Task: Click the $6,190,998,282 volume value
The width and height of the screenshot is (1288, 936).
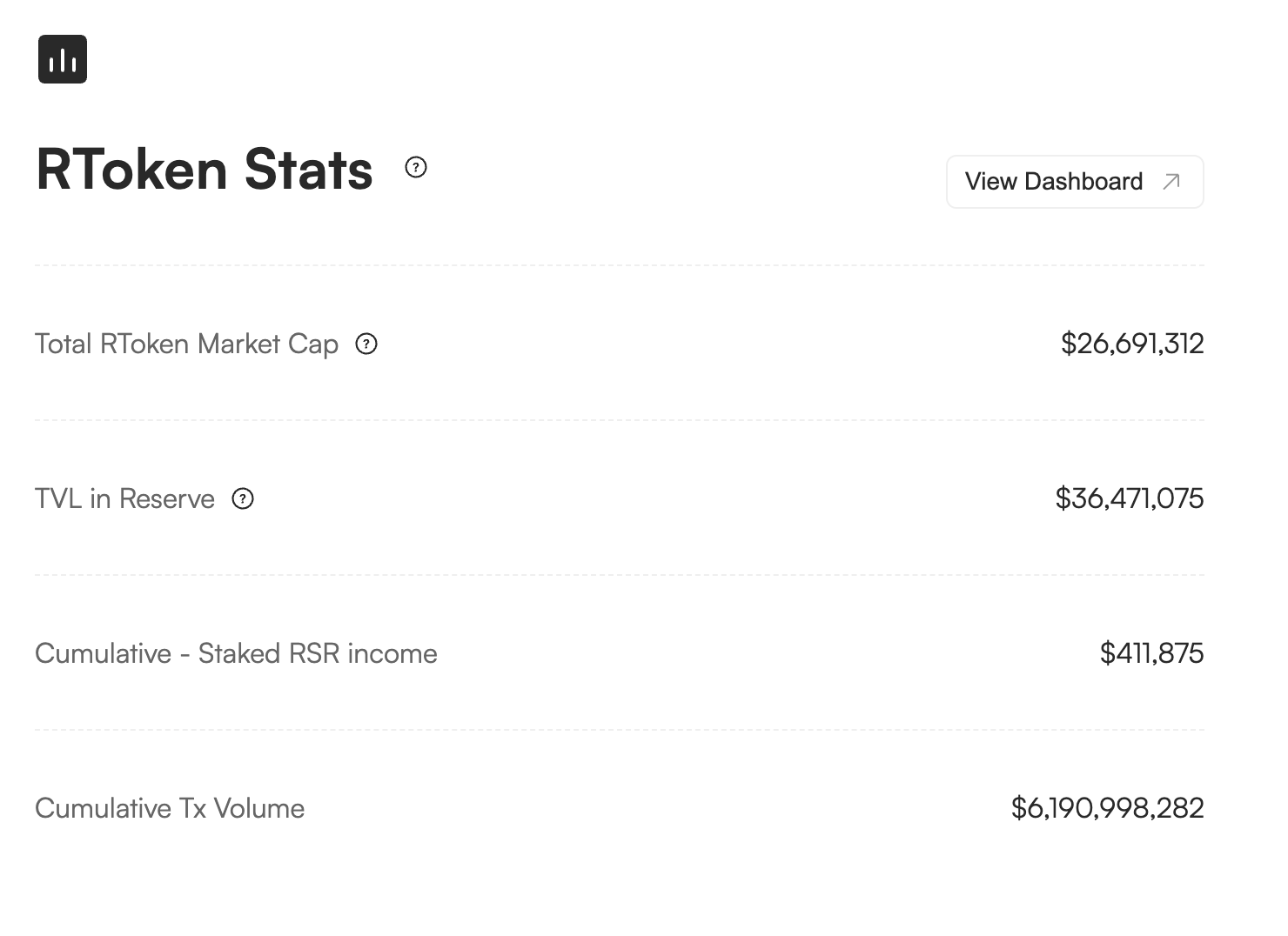Action: click(1107, 809)
